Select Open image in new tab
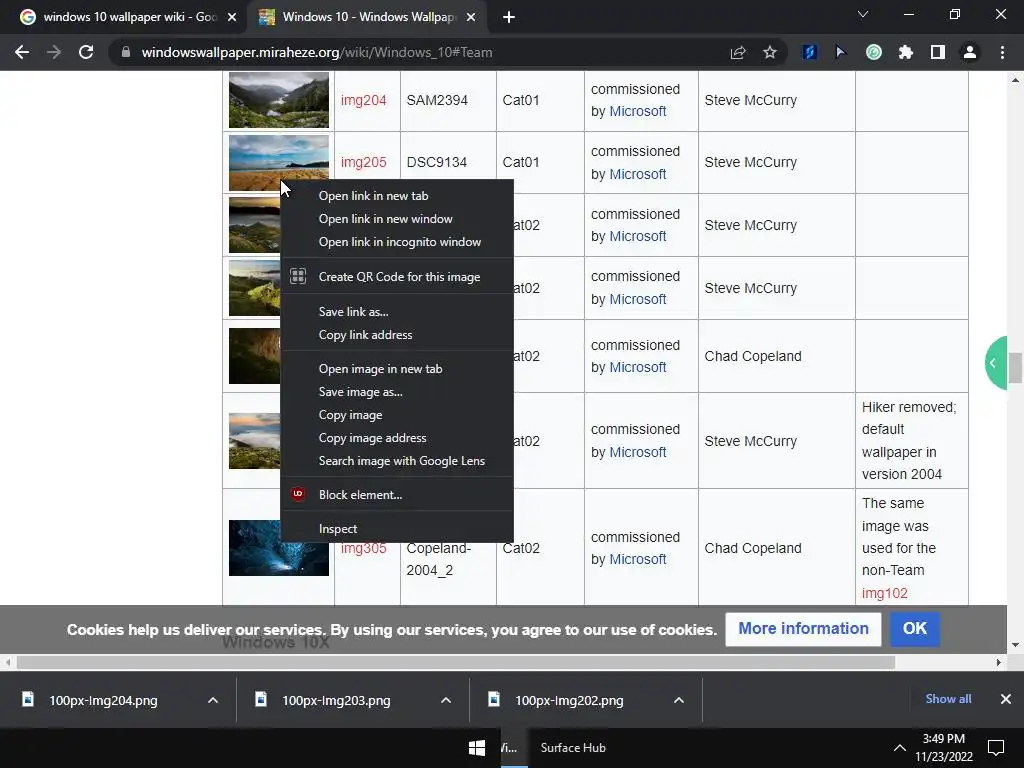Image resolution: width=1024 pixels, height=768 pixels. click(396, 369)
